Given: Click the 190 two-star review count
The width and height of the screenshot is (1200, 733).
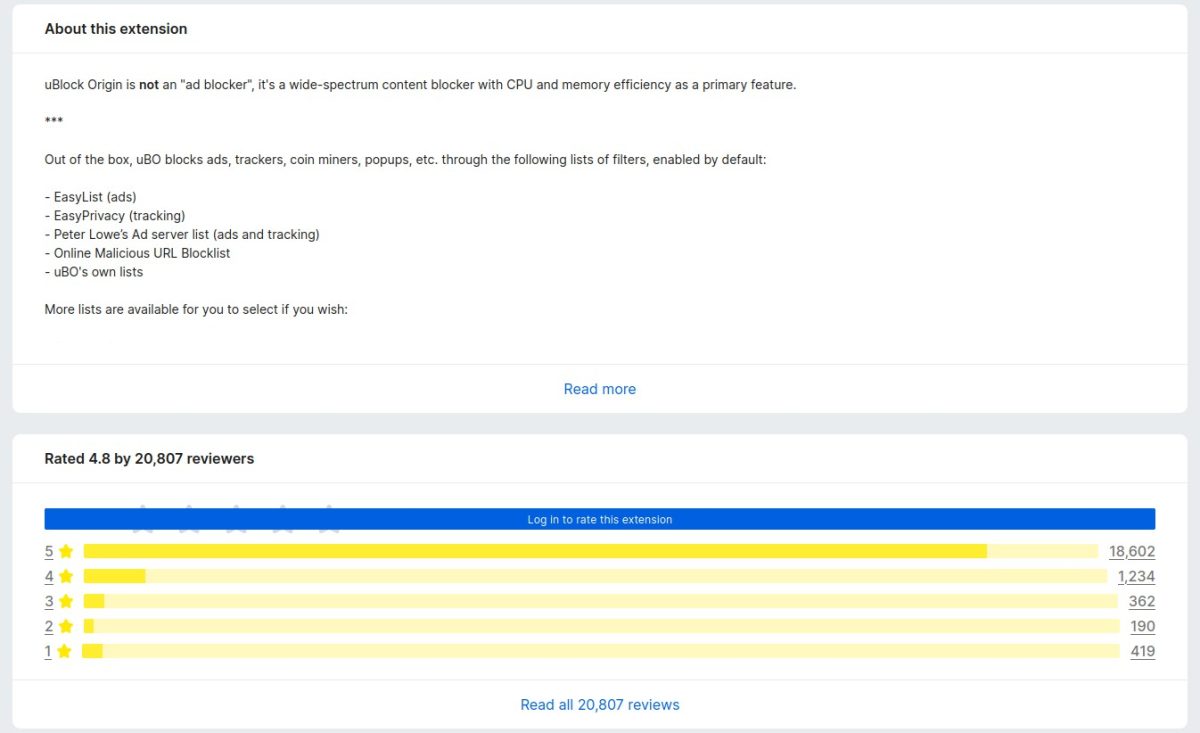Looking at the screenshot, I should (x=1142, y=626).
